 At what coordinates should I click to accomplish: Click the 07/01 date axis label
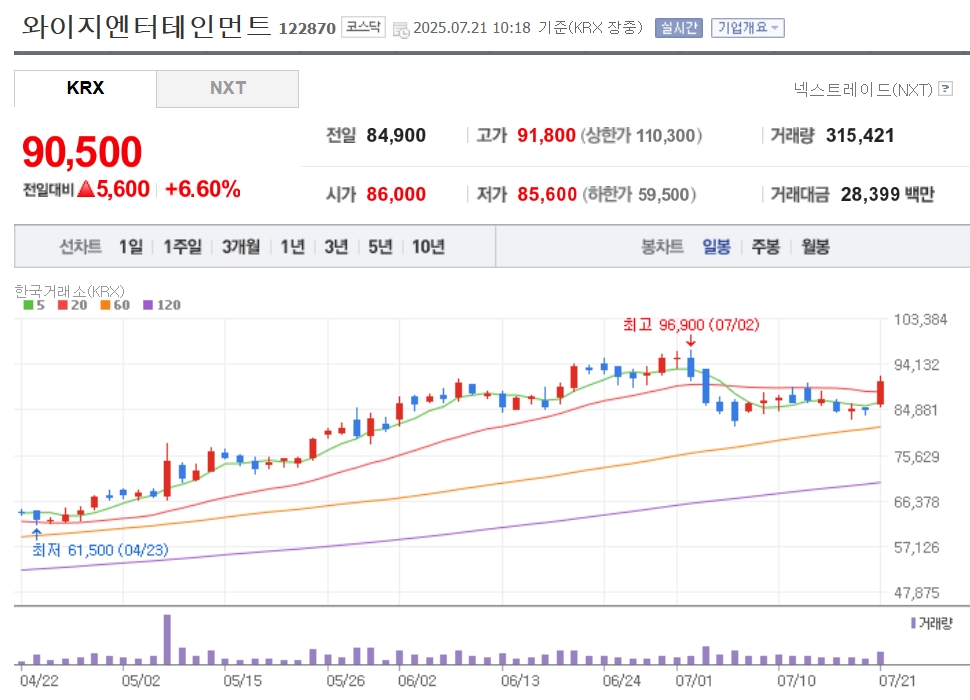pyautogui.click(x=694, y=681)
